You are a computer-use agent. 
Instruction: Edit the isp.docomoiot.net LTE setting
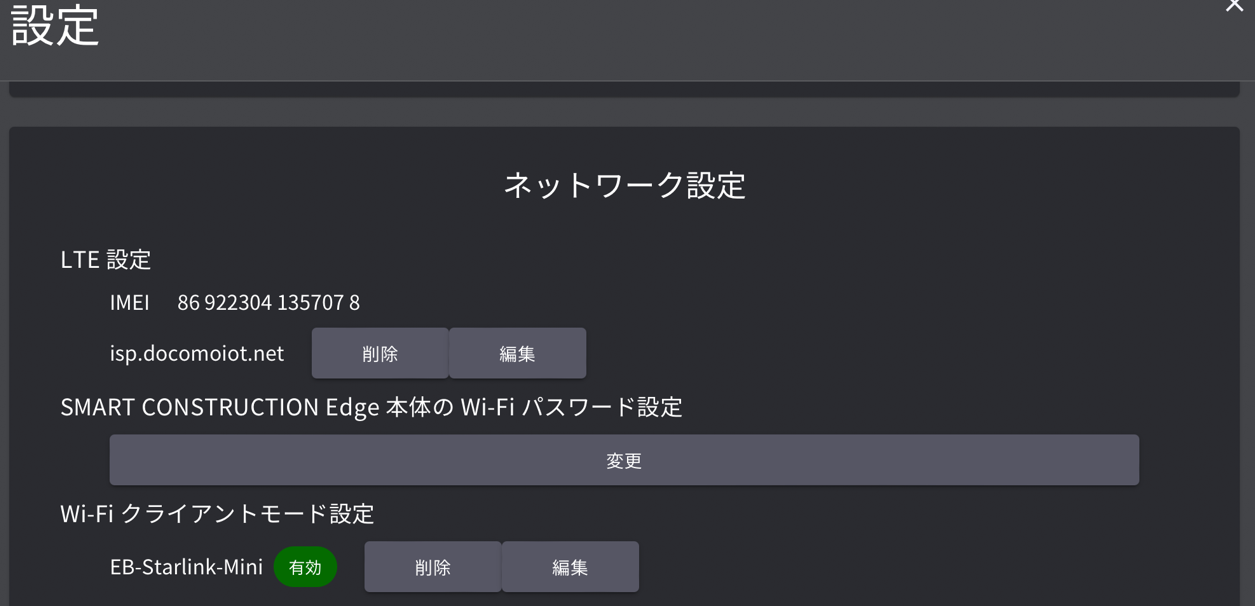click(517, 353)
